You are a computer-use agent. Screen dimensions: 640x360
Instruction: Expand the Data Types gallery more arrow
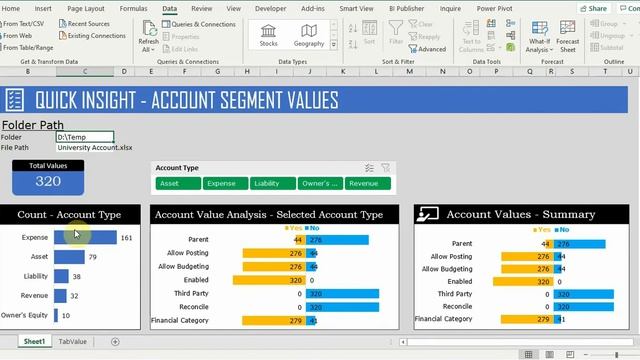[x=333, y=44]
